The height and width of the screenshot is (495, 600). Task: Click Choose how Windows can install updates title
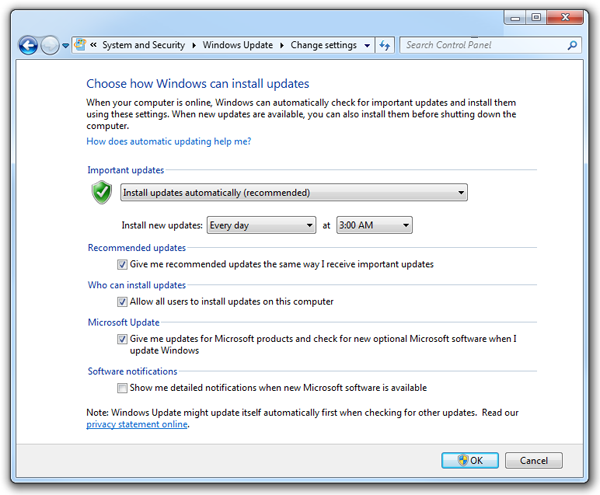pyautogui.click(x=197, y=84)
